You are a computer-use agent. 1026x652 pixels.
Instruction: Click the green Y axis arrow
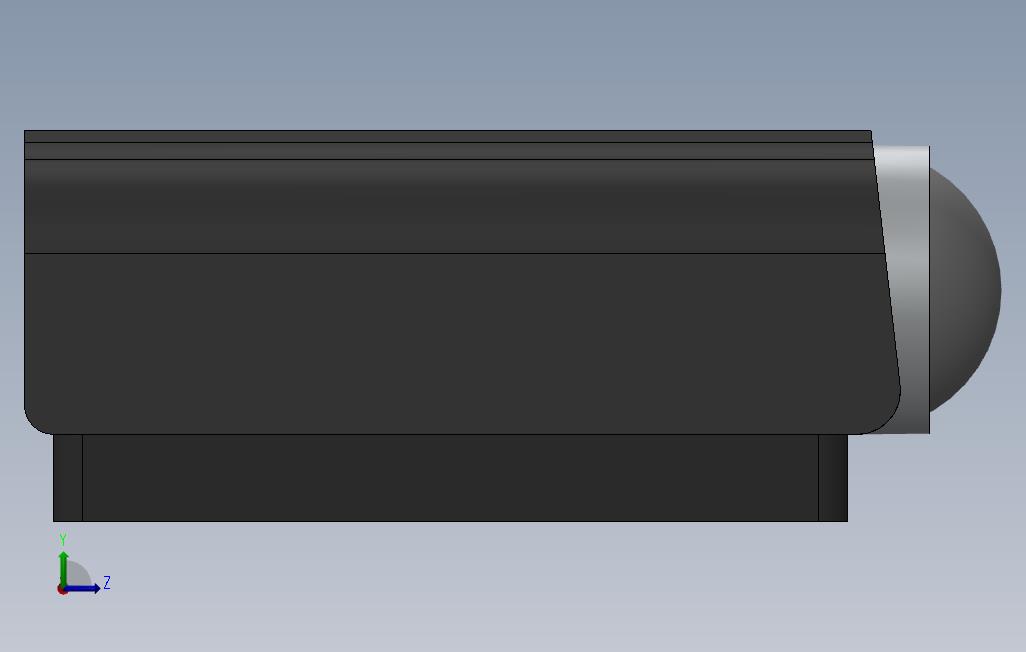(63, 568)
